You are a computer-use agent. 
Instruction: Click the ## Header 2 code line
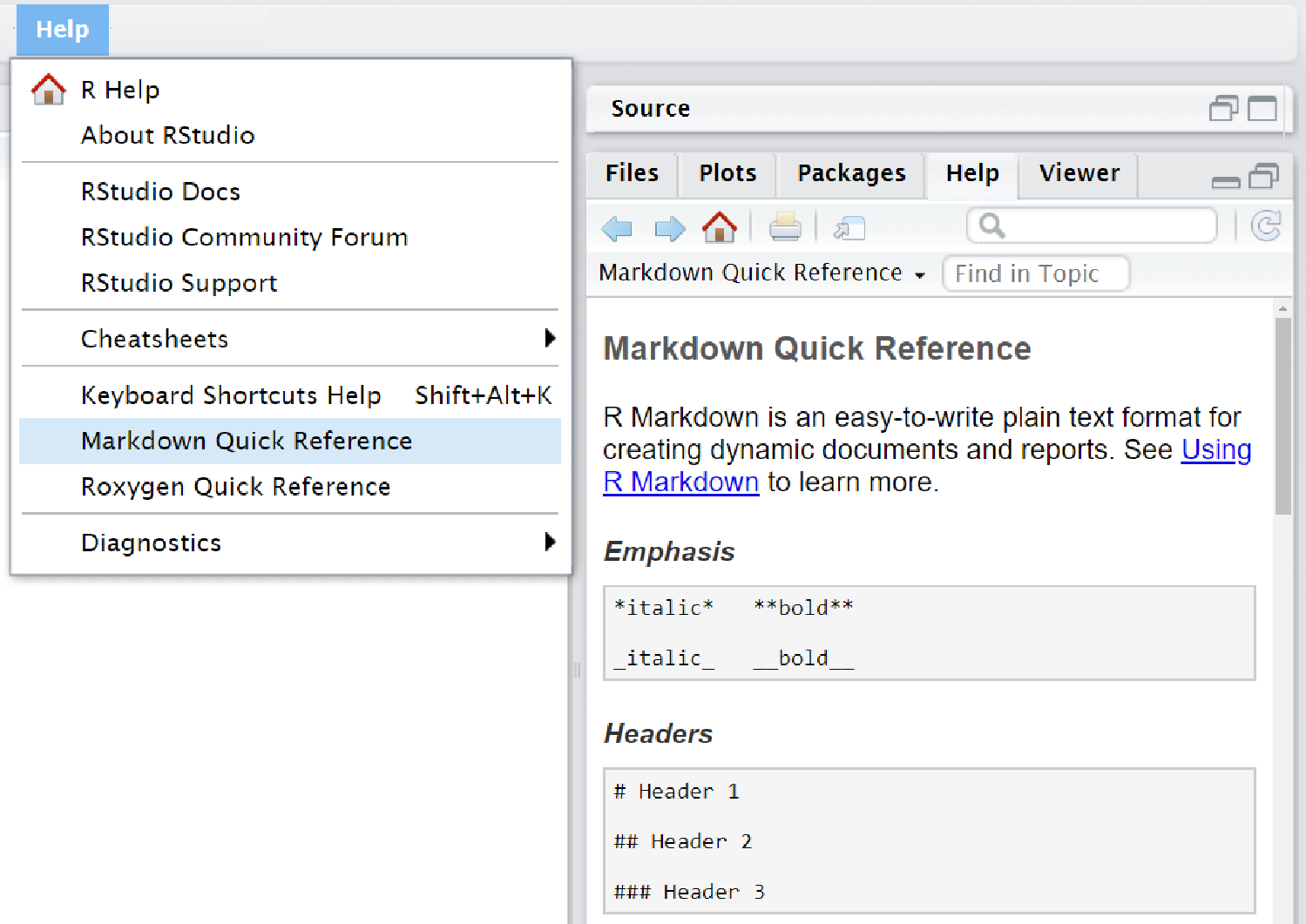683,842
